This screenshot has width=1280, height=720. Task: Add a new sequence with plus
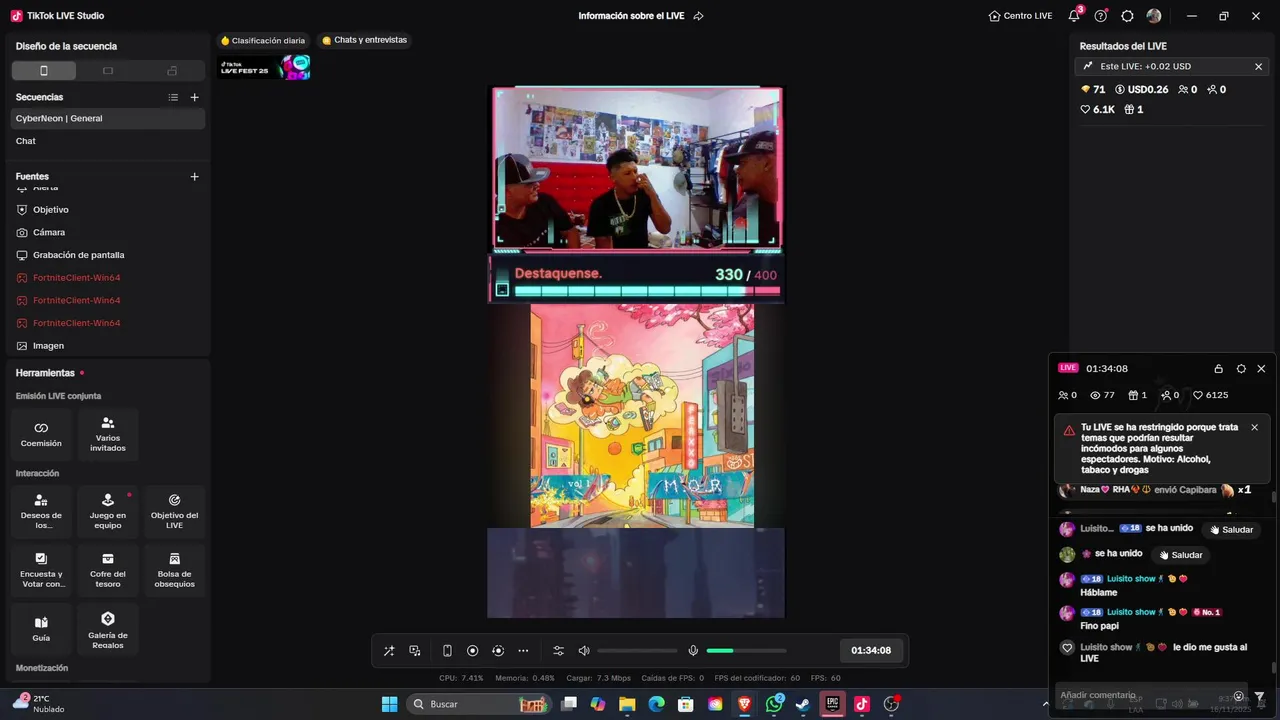195,97
